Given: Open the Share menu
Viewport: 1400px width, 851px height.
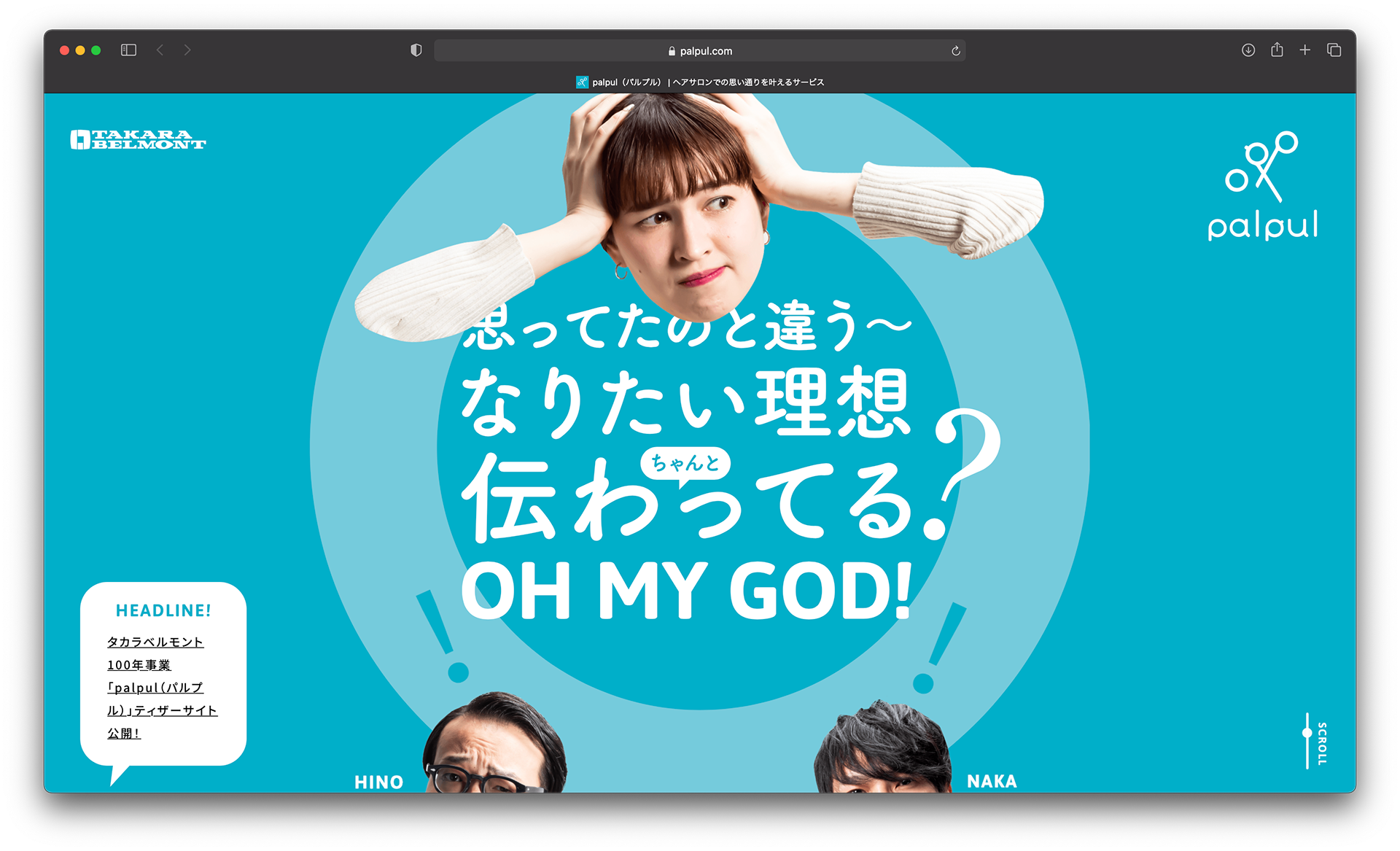Looking at the screenshot, I should [x=1277, y=49].
